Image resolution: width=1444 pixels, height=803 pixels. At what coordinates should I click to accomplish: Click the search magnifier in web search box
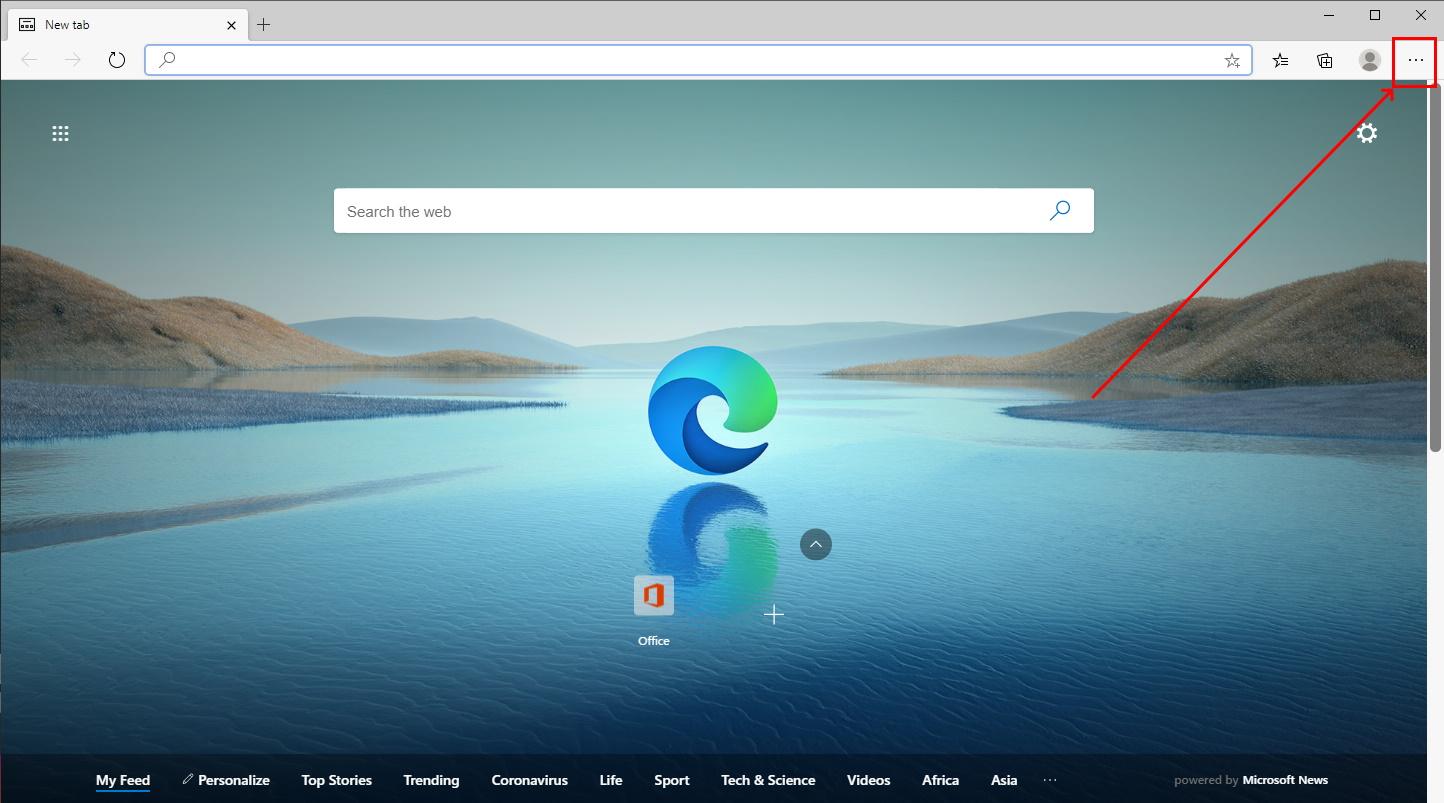click(x=1060, y=210)
